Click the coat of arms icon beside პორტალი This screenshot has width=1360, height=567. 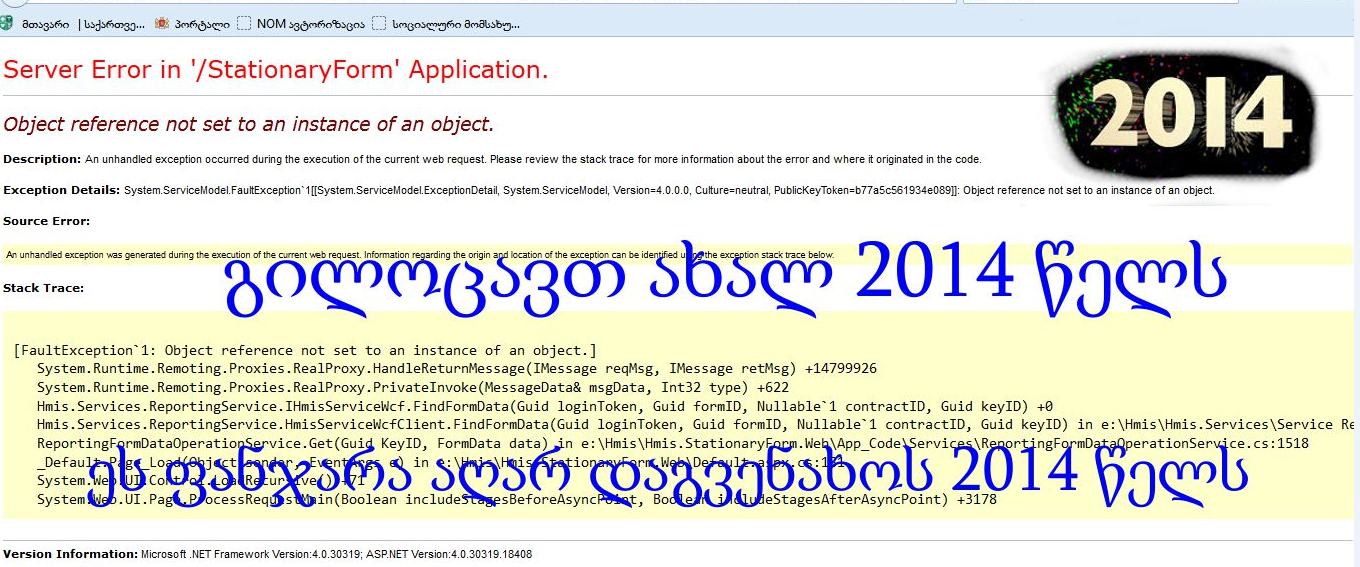coord(162,23)
